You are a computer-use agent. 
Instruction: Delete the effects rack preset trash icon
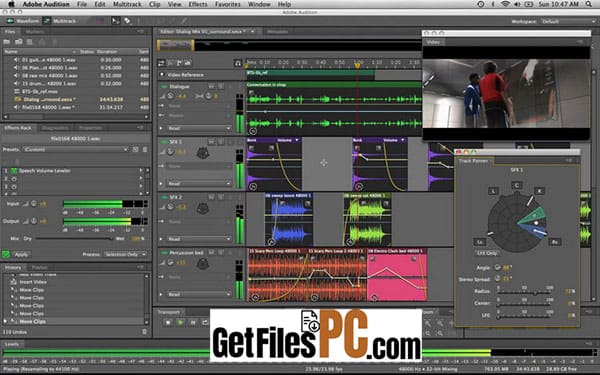[x=145, y=149]
